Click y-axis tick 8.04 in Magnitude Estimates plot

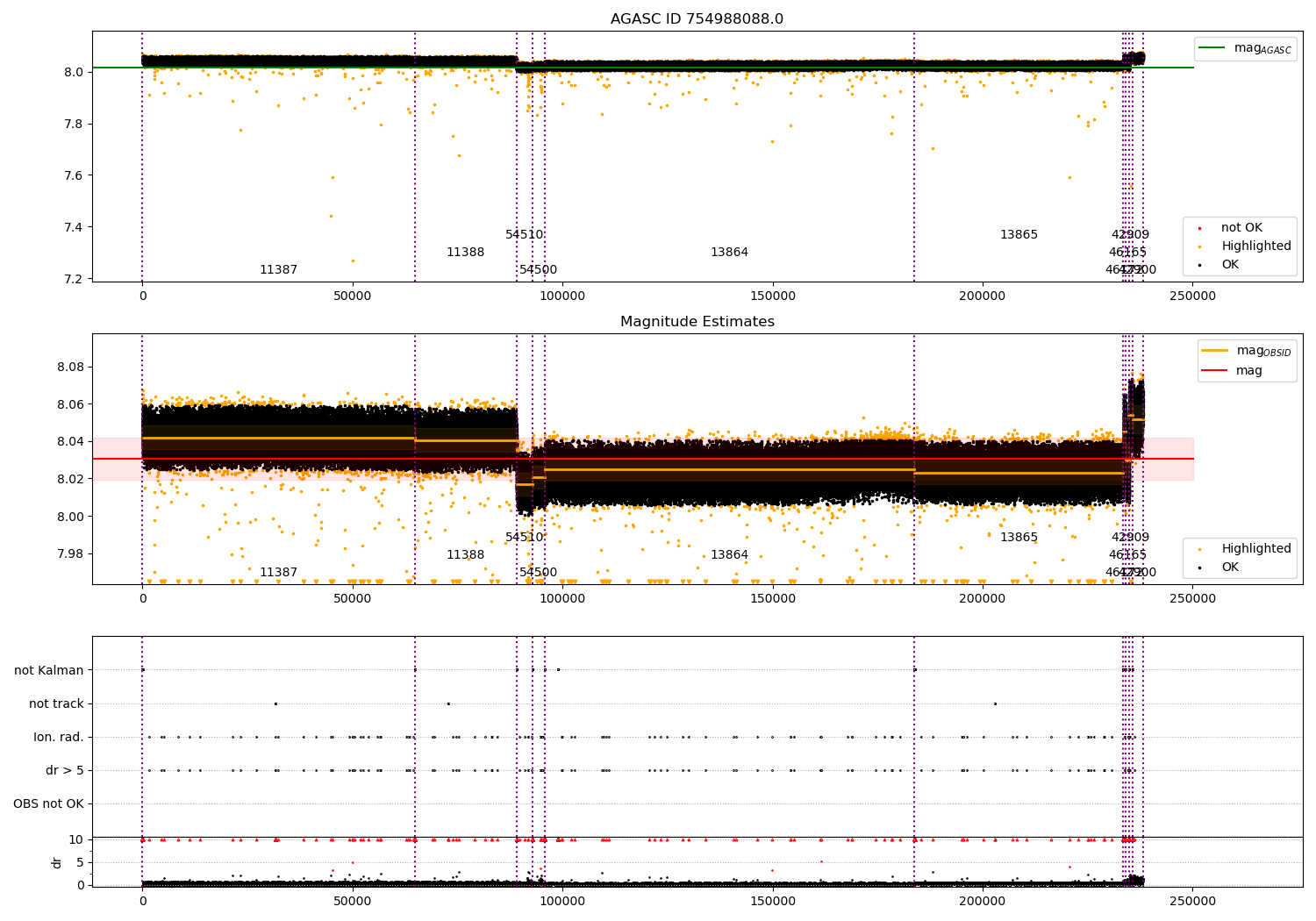tap(69, 442)
